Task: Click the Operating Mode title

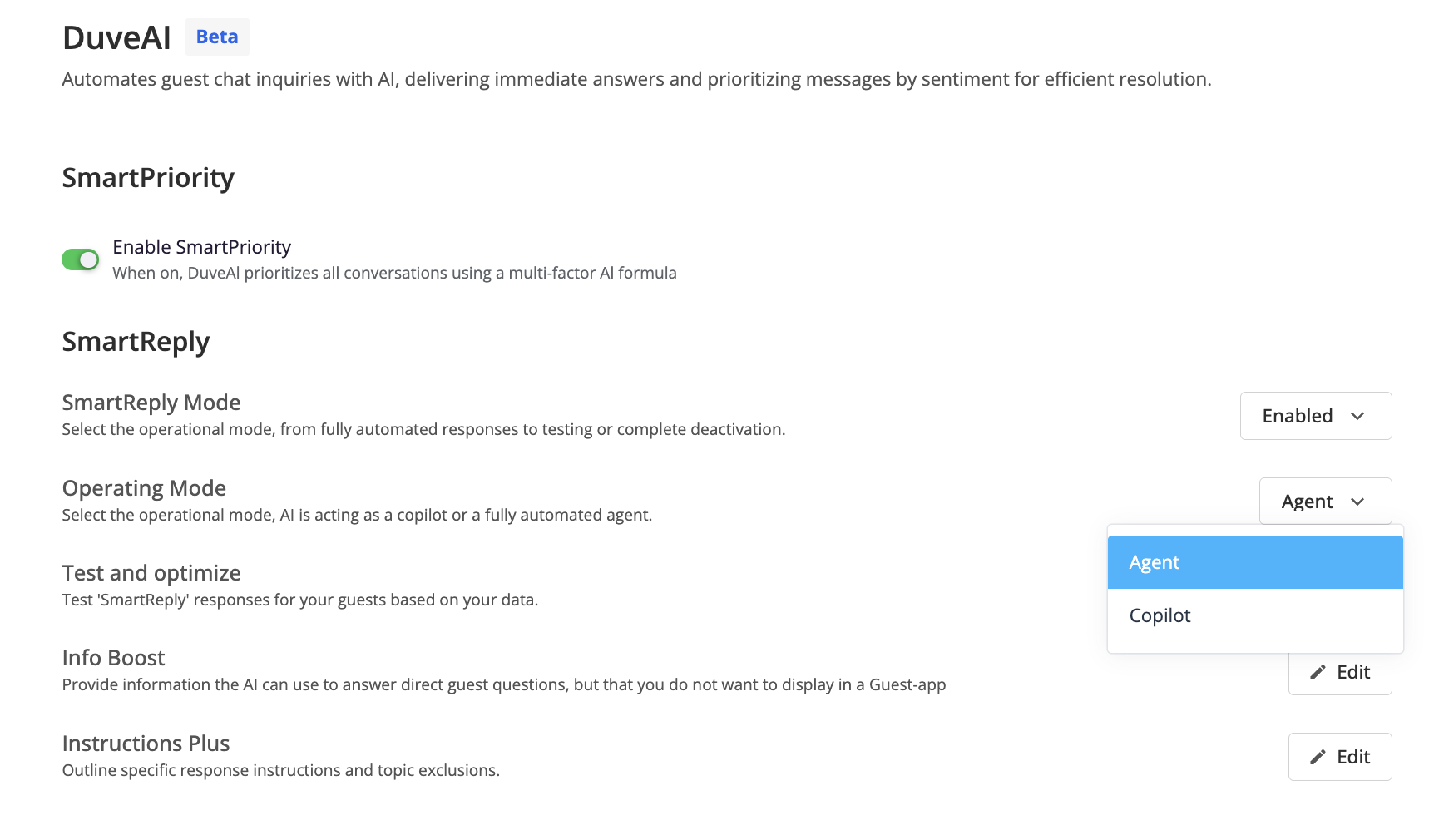Action: 144,488
